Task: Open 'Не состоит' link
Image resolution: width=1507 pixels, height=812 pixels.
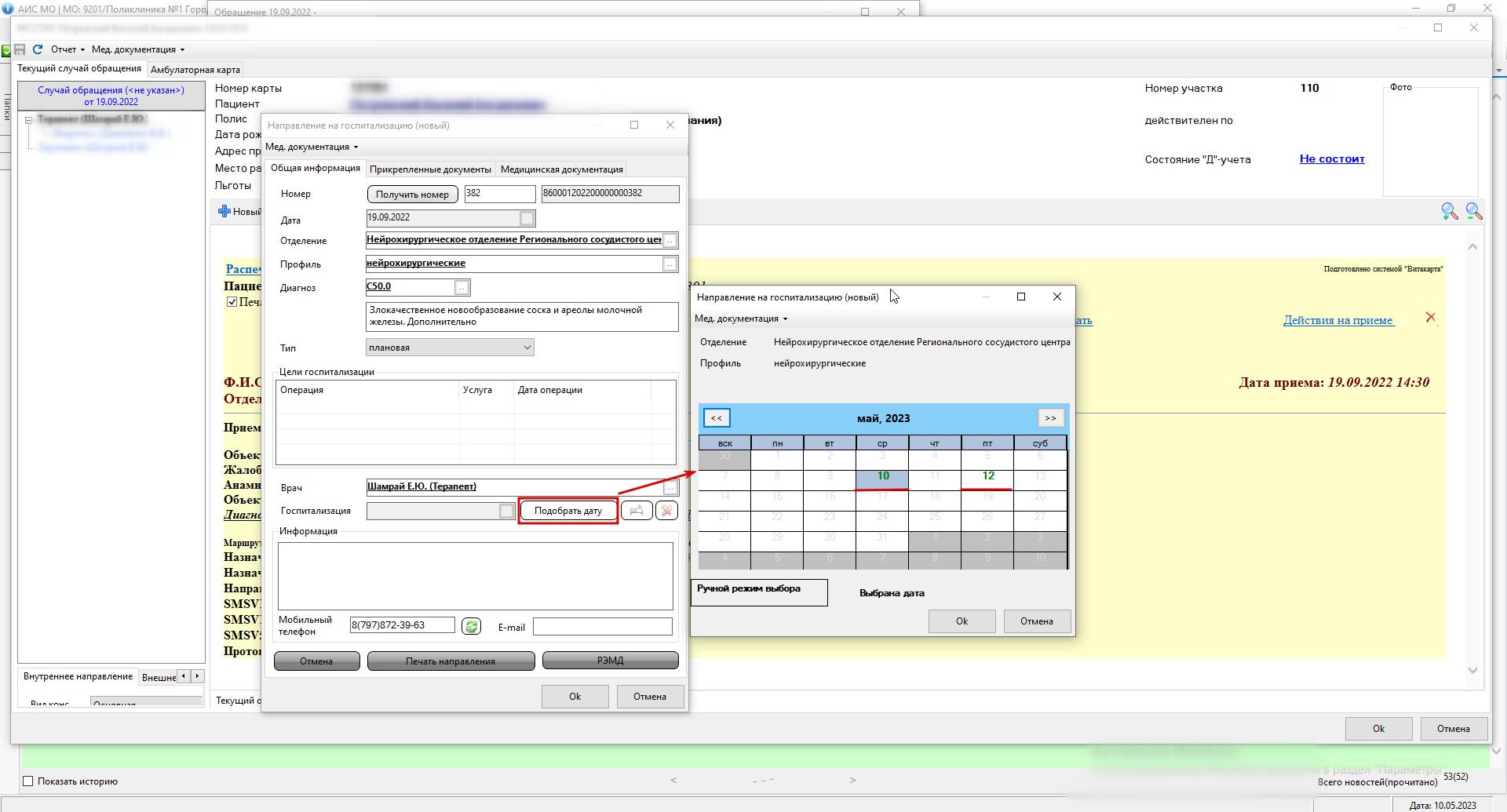Action: pyautogui.click(x=1332, y=158)
